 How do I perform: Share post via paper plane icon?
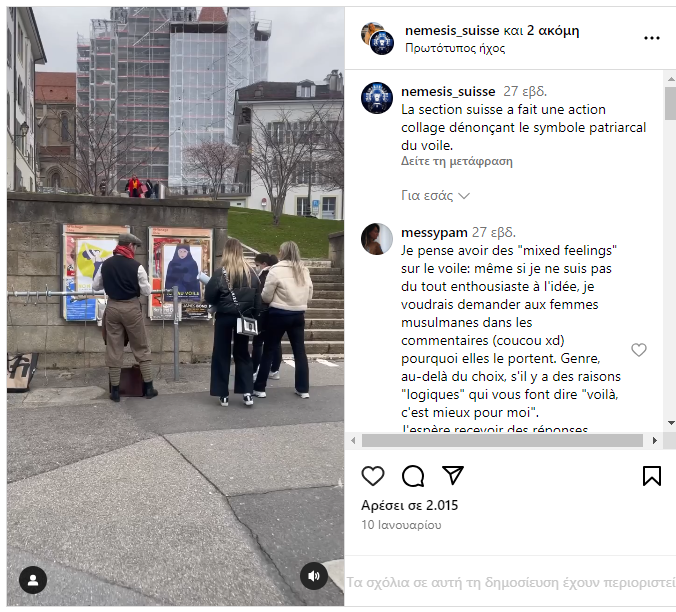(x=453, y=475)
